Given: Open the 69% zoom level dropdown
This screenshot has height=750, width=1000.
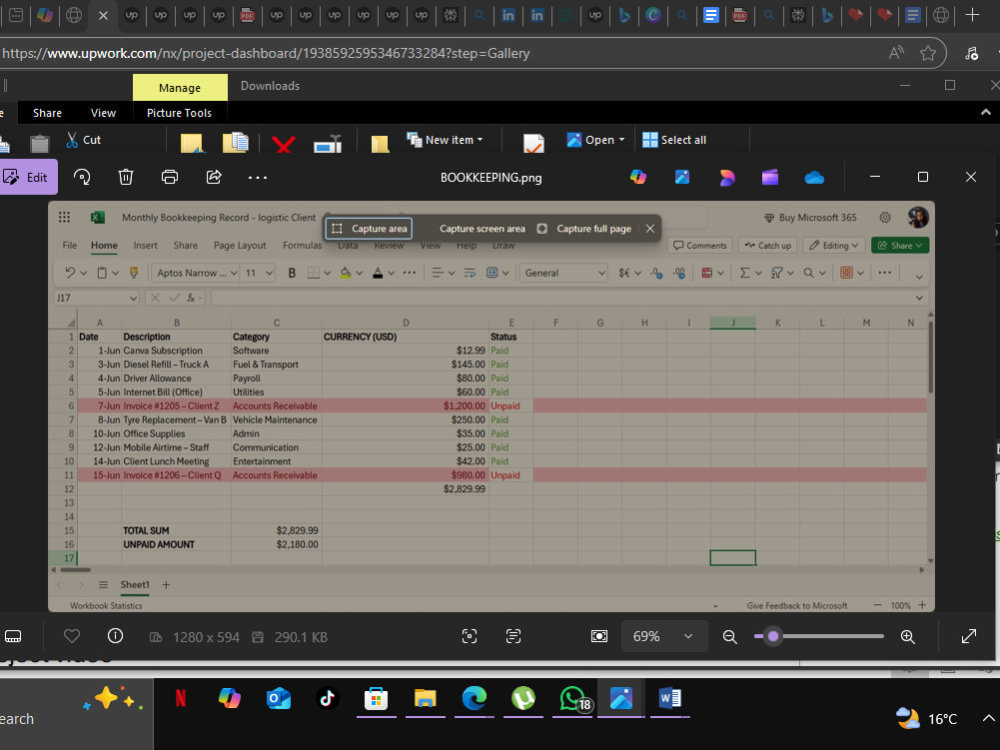Looking at the screenshot, I should [663, 636].
